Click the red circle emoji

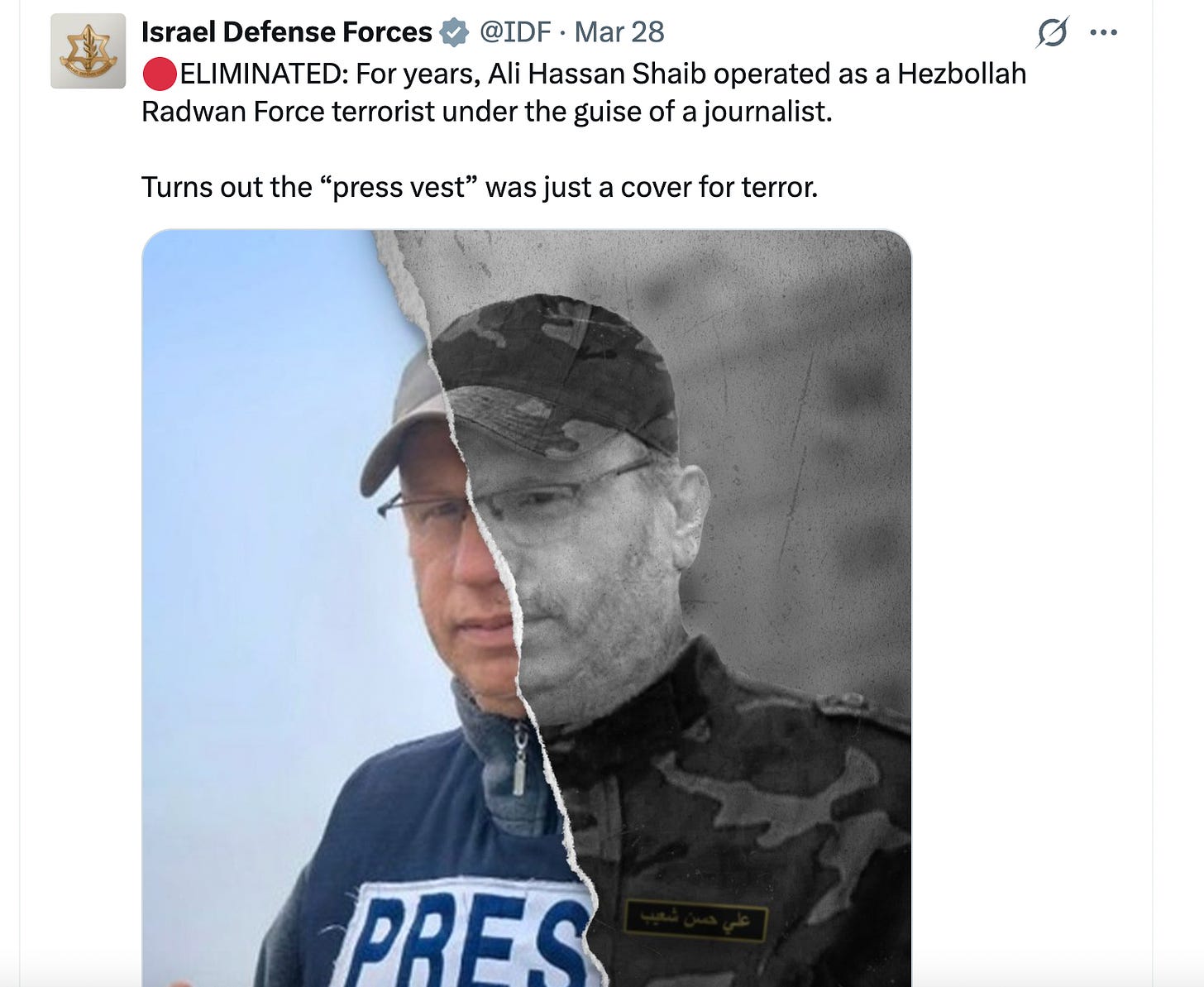pyautogui.click(x=160, y=74)
